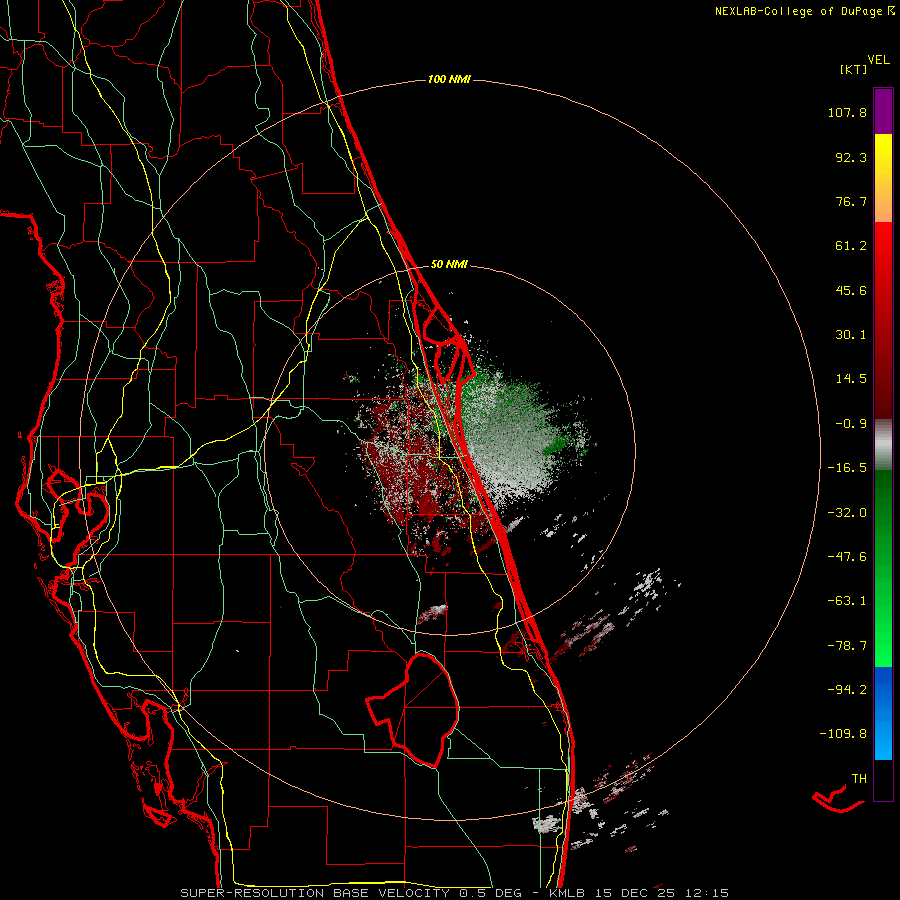Select the -47.6 scale value
The height and width of the screenshot is (900, 900).
point(847,557)
